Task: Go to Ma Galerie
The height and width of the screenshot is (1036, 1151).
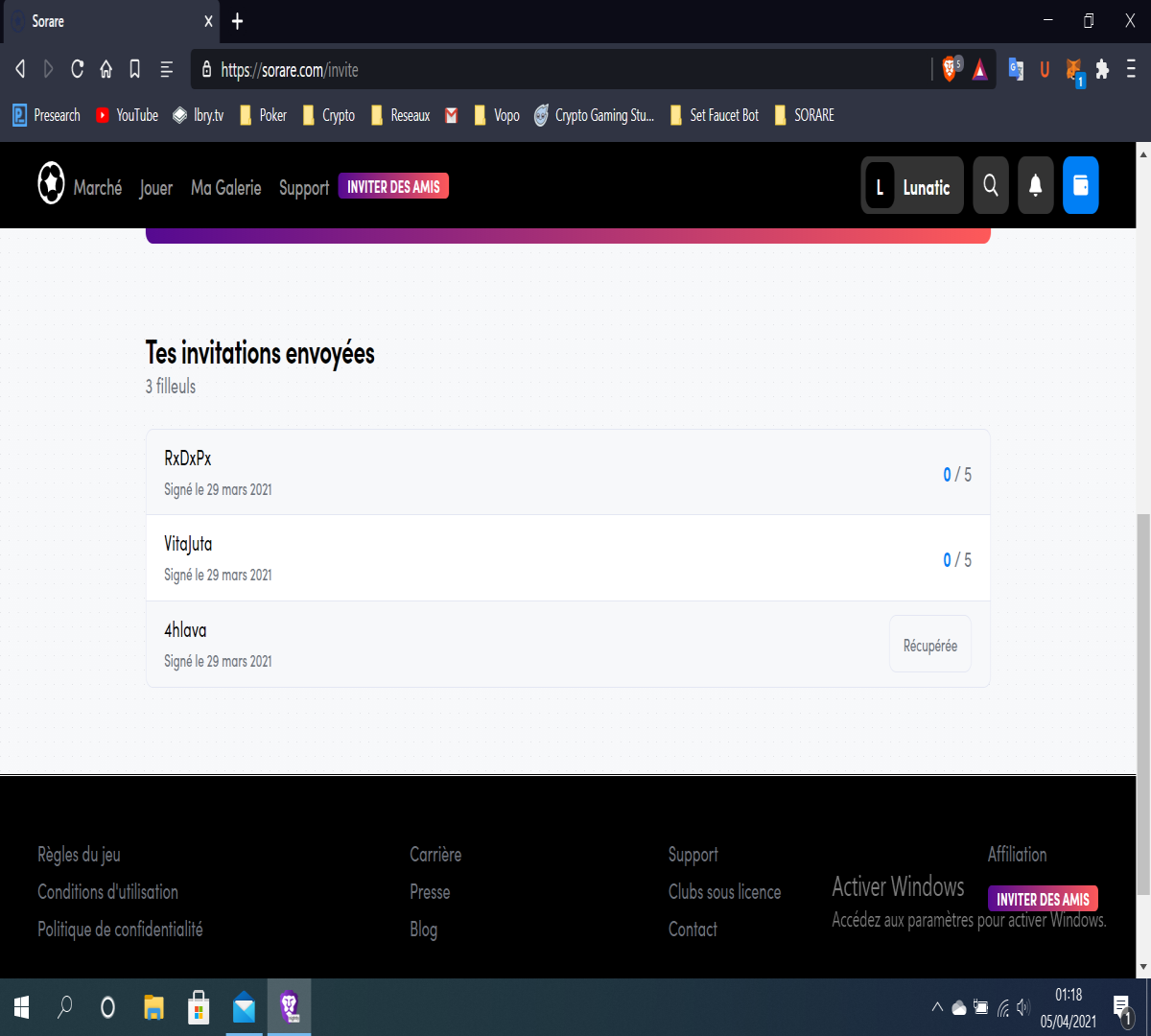Action: pyautogui.click(x=226, y=188)
